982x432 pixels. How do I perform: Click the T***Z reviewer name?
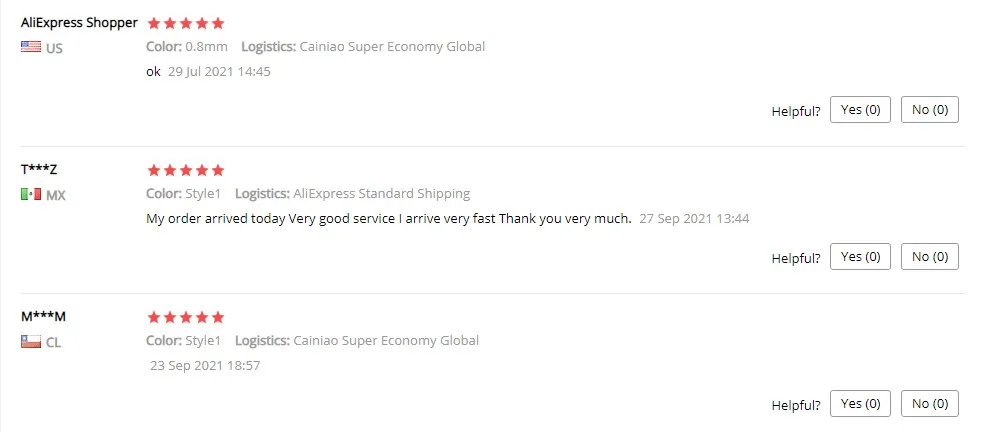[39, 170]
